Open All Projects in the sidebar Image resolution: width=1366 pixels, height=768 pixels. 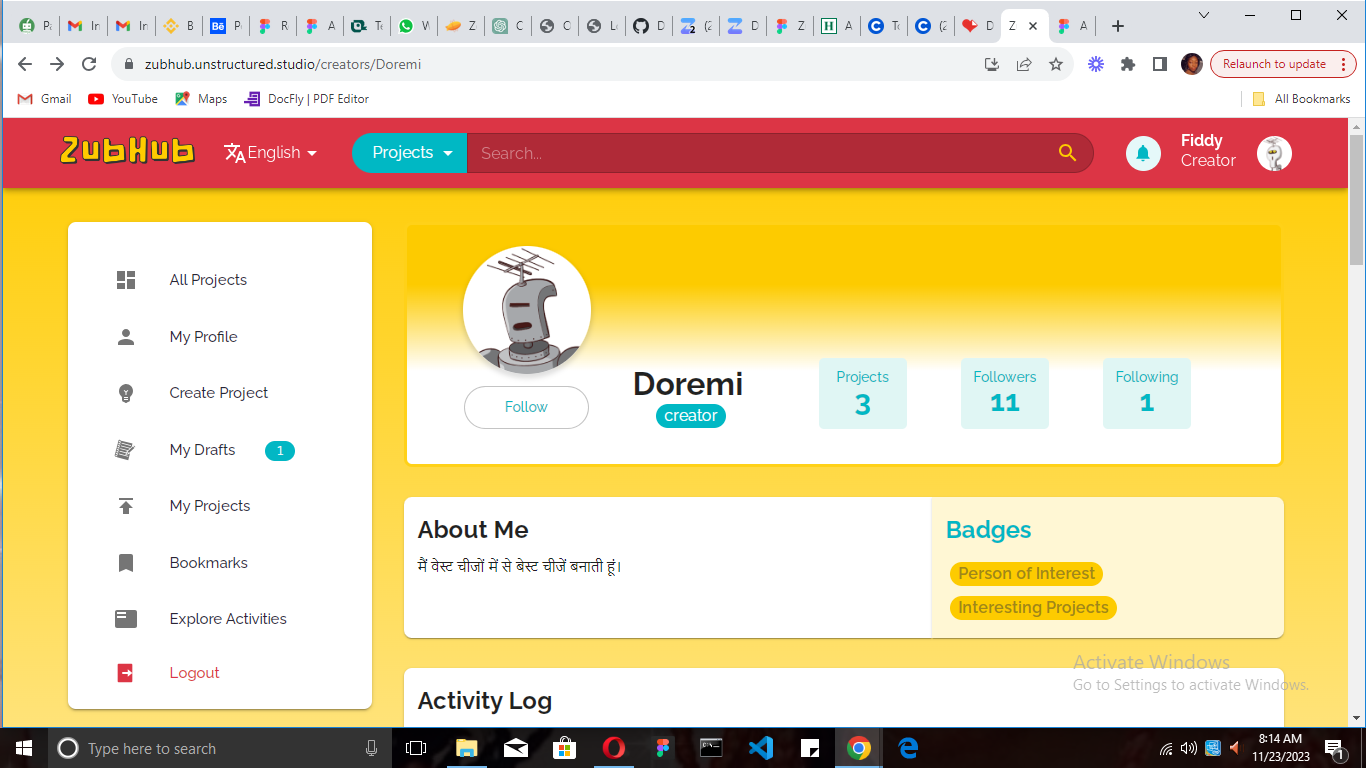208,280
